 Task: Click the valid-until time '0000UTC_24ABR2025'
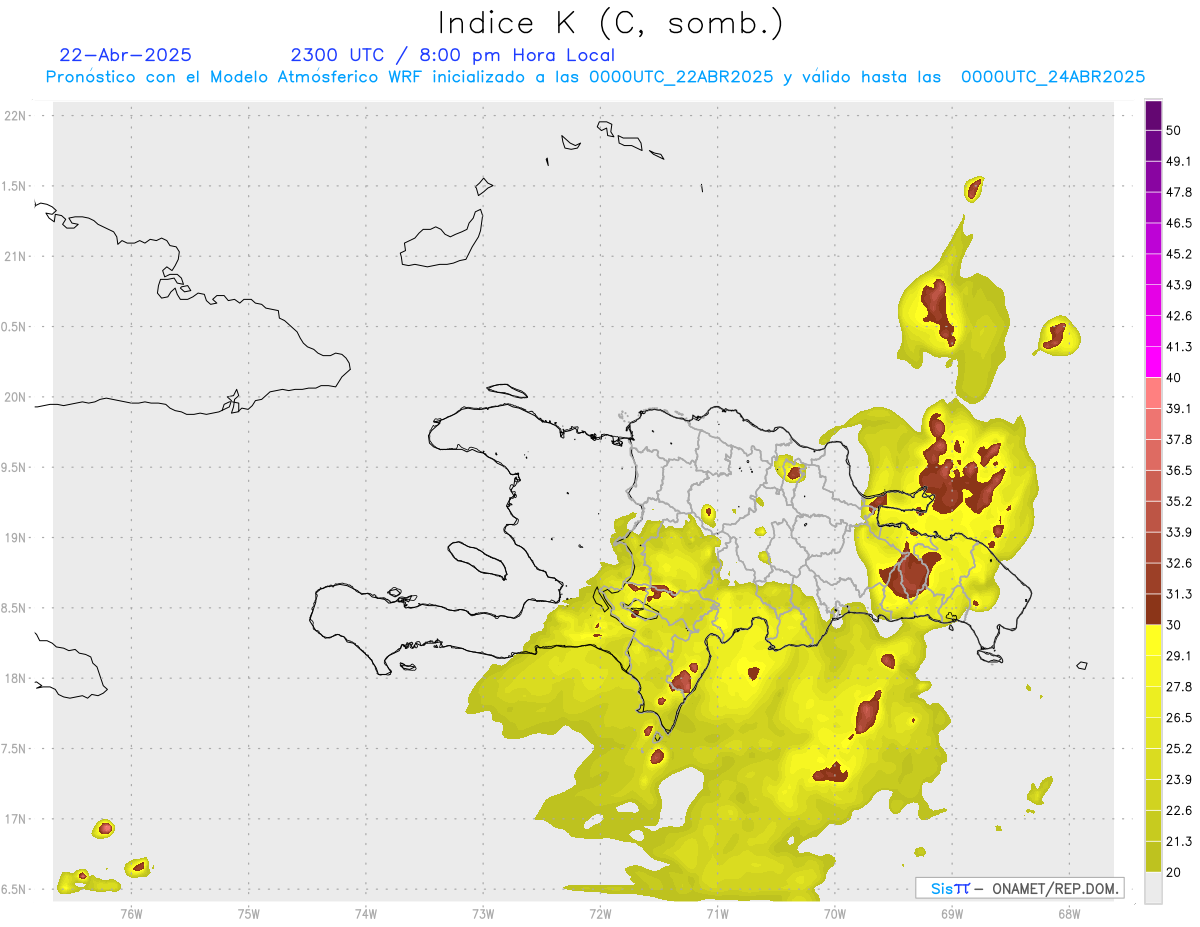1052,77
